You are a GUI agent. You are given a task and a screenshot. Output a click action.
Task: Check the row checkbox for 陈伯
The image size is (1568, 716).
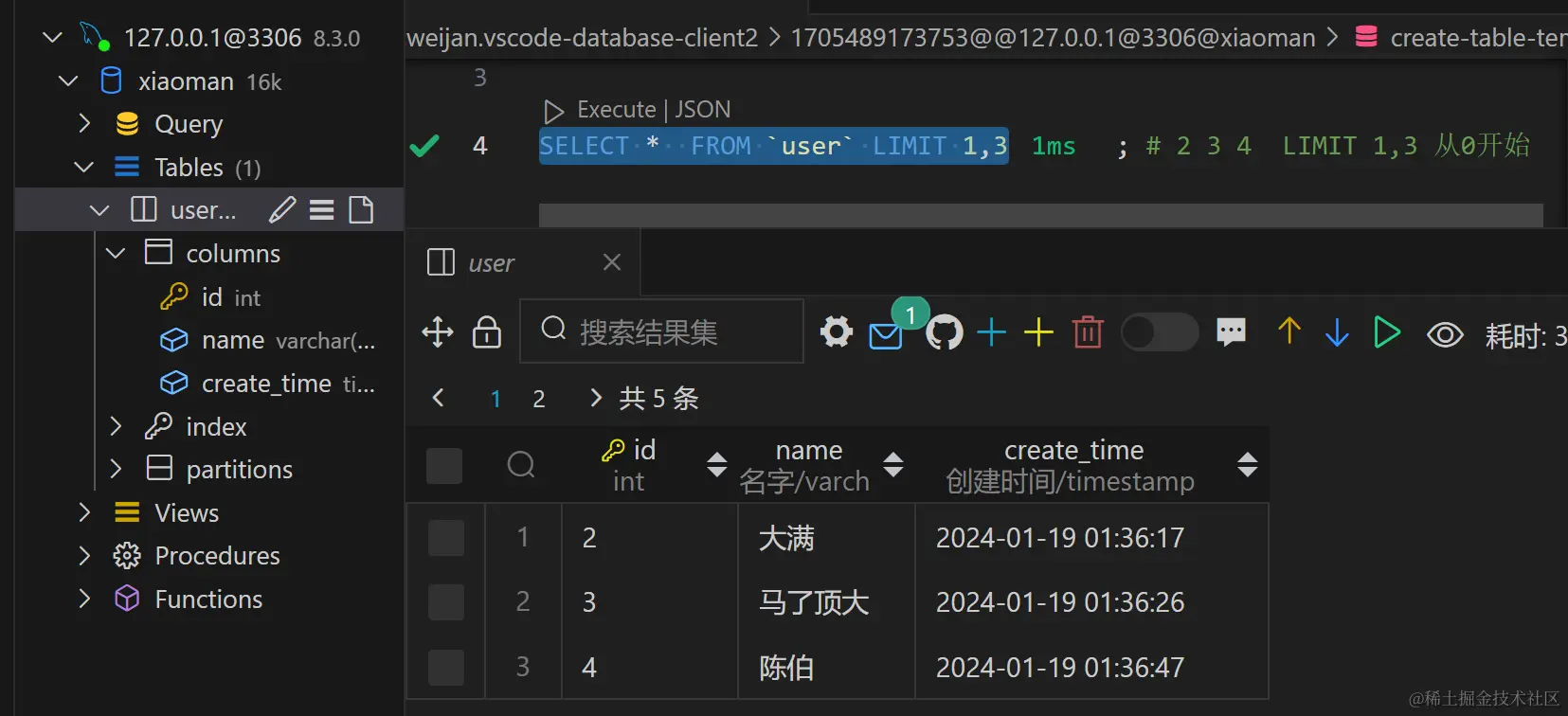tap(446, 668)
